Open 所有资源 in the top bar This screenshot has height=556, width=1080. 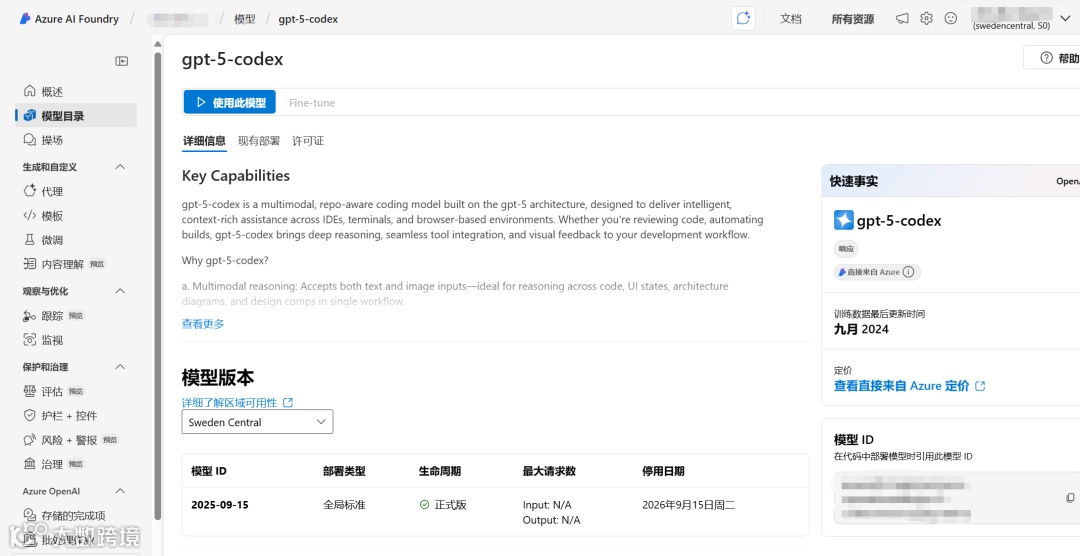(x=853, y=19)
